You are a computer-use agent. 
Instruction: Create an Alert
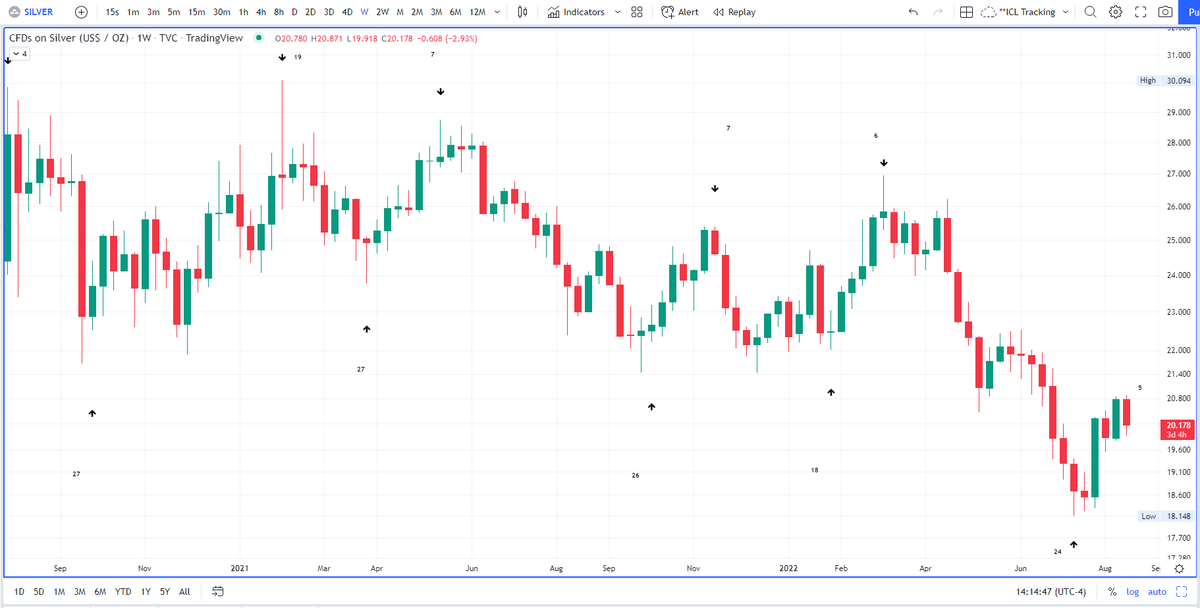pyautogui.click(x=680, y=12)
